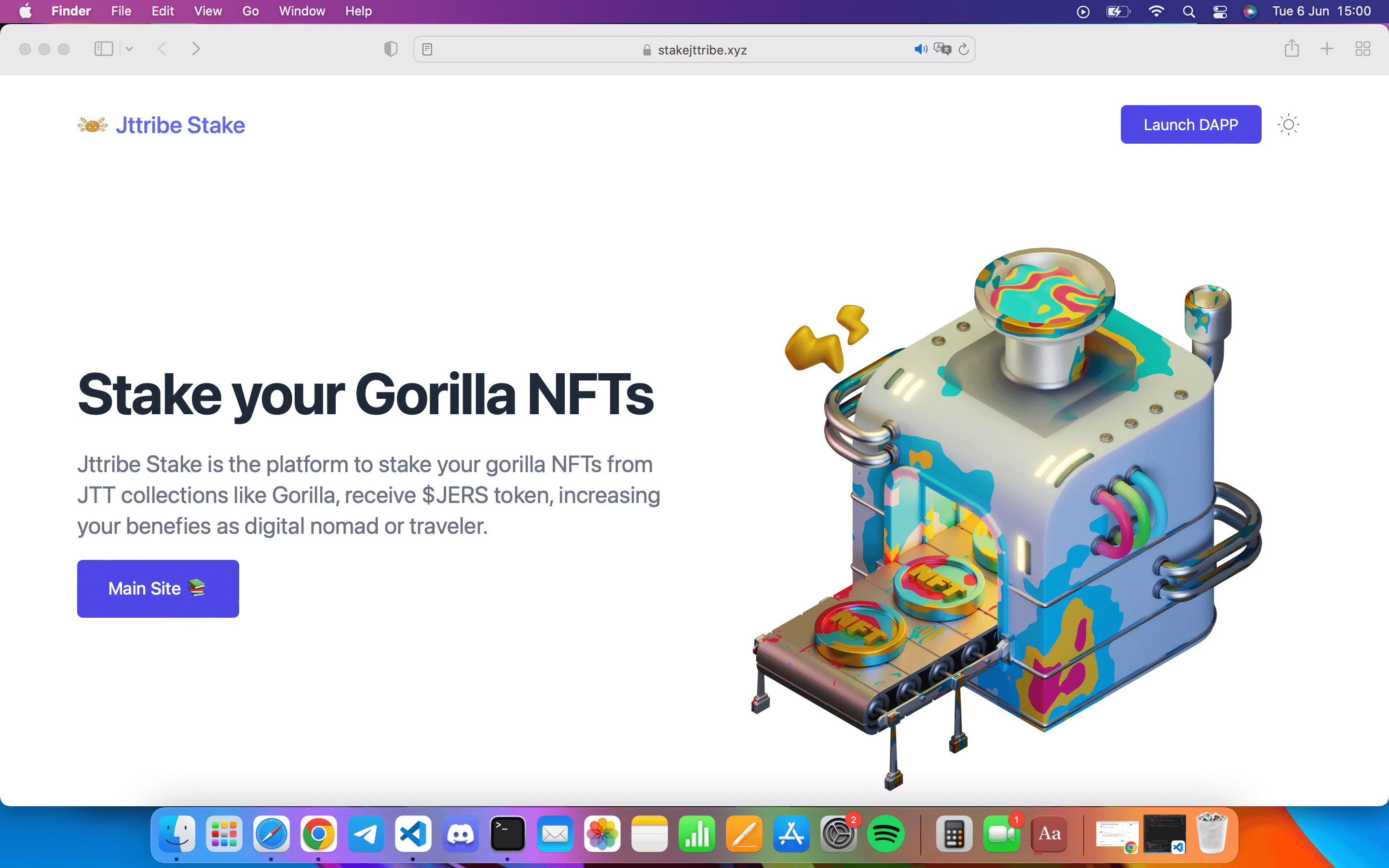The height and width of the screenshot is (868, 1389).
Task: Mute the tab audio speaker icon
Action: (x=921, y=49)
